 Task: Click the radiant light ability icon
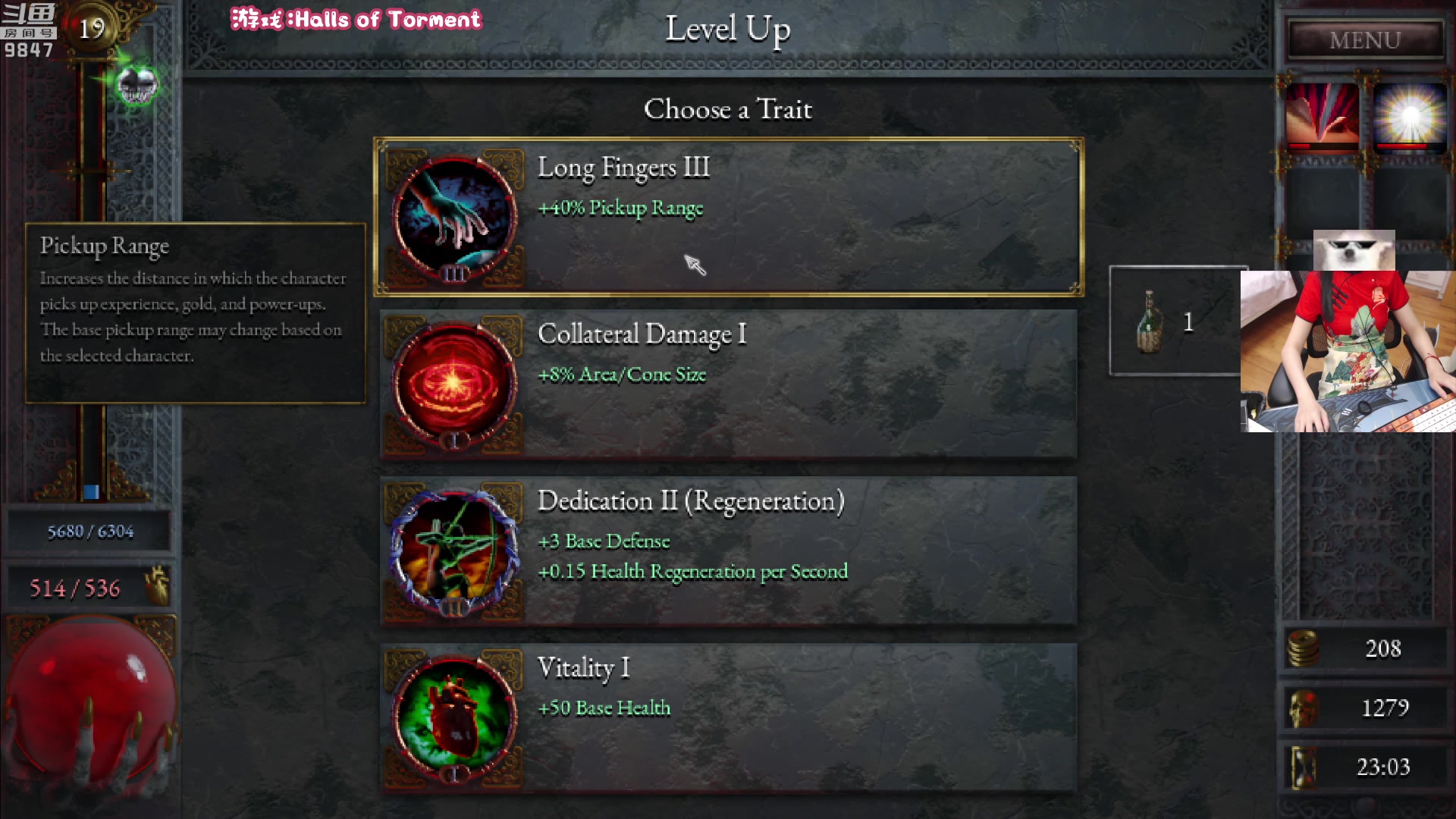coord(1410,118)
